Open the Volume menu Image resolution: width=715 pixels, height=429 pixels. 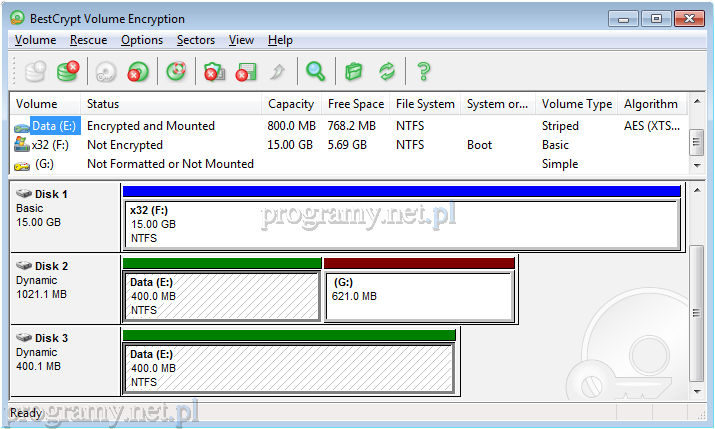click(x=36, y=40)
